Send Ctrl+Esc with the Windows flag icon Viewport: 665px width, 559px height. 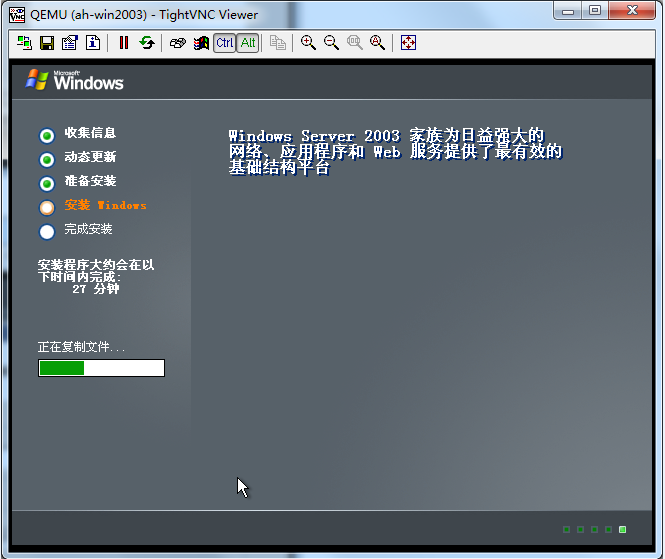[x=201, y=43]
